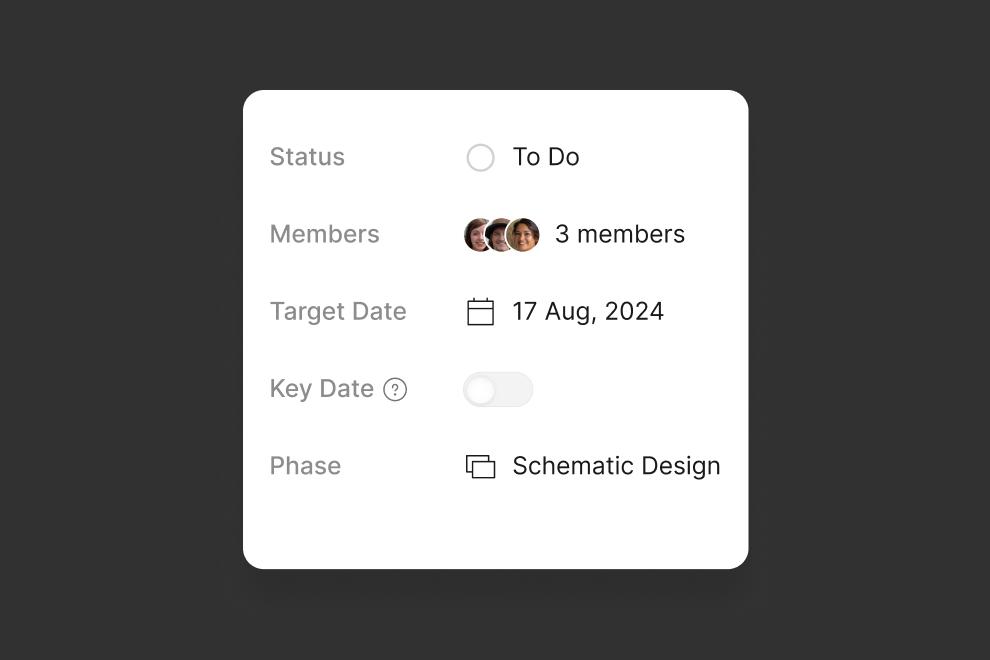Select the middle member avatar
This screenshot has width=990, height=660.
(498, 235)
